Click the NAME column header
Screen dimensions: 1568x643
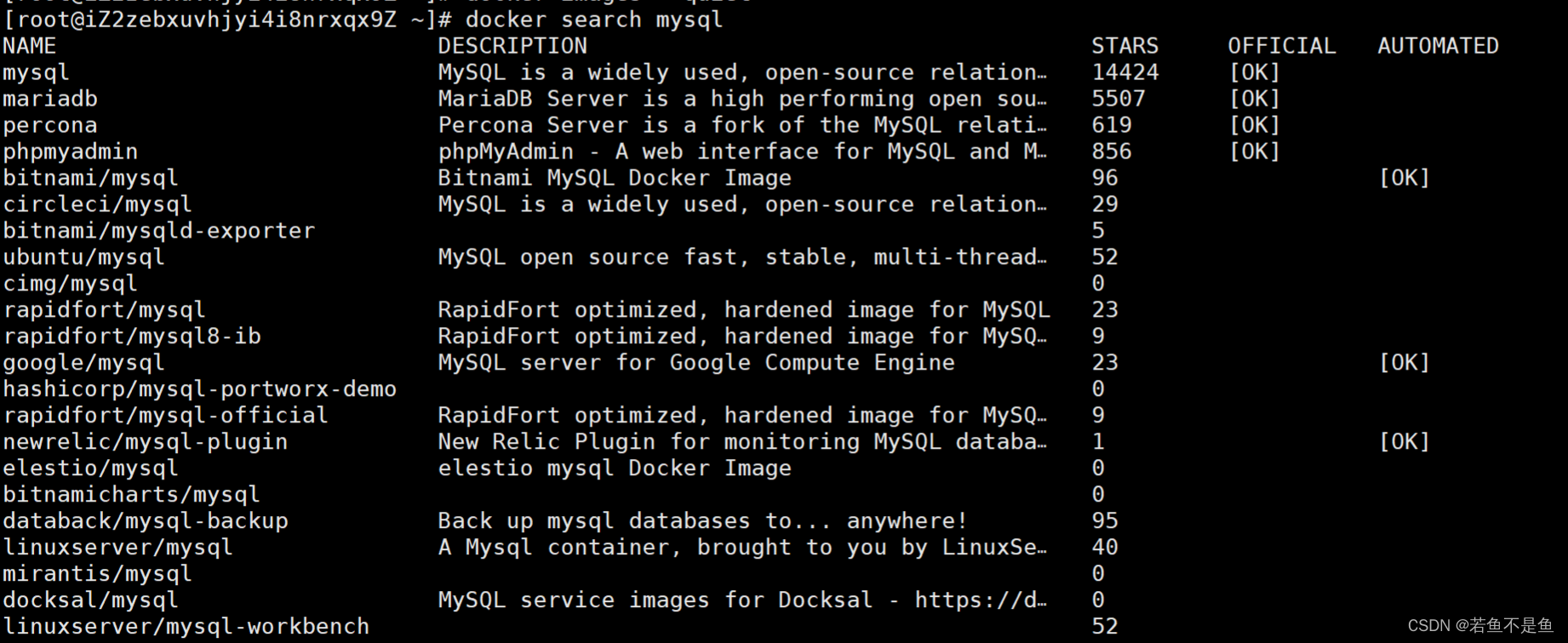pos(30,46)
